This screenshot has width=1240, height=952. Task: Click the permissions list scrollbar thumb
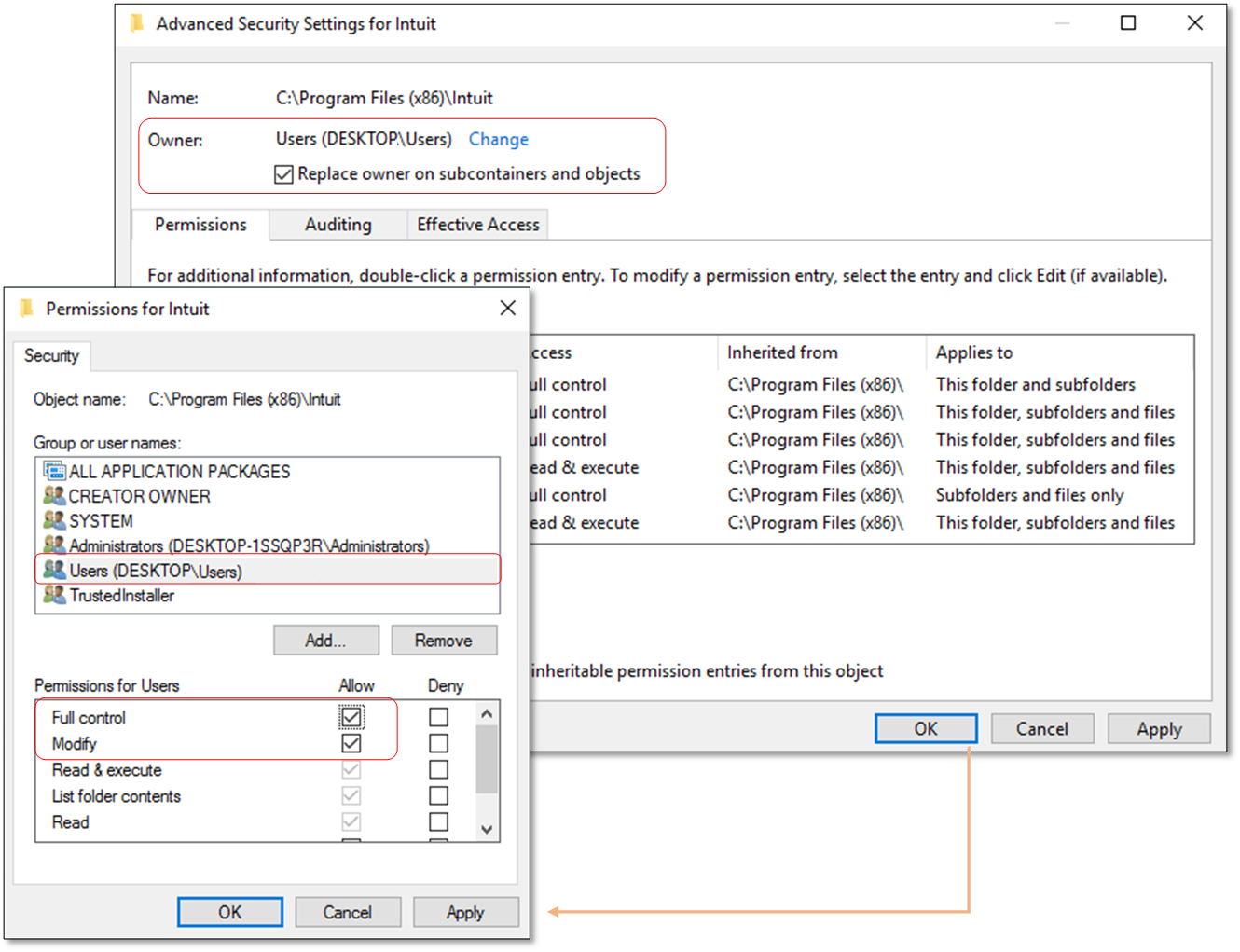[487, 758]
